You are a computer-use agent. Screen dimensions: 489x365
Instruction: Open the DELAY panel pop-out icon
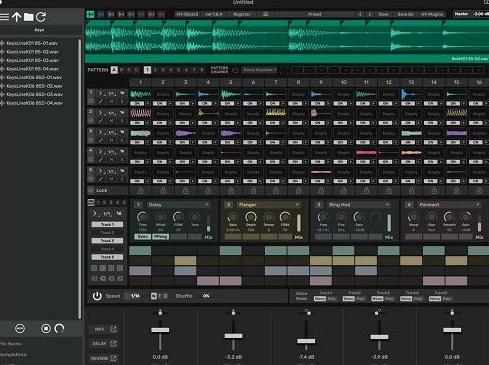pos(113,343)
